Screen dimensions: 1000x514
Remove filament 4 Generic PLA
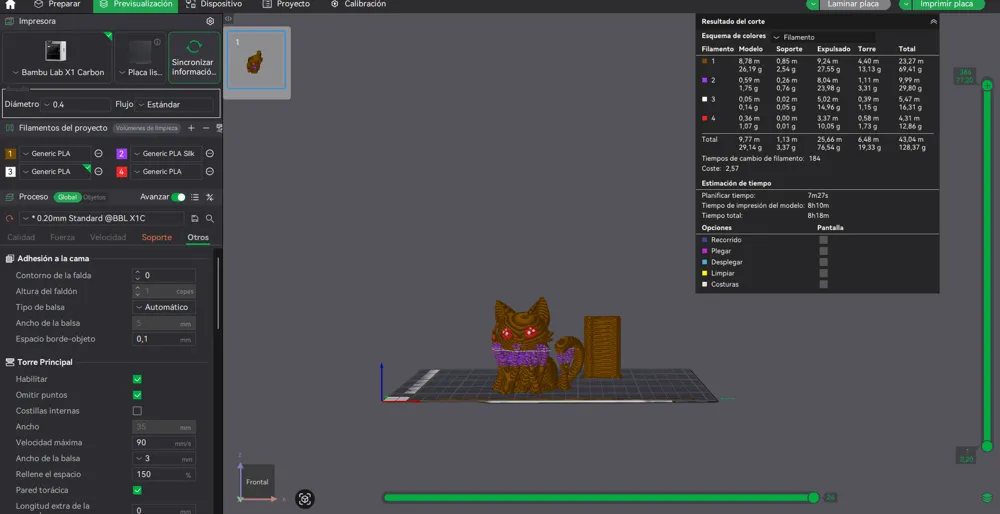tap(209, 172)
